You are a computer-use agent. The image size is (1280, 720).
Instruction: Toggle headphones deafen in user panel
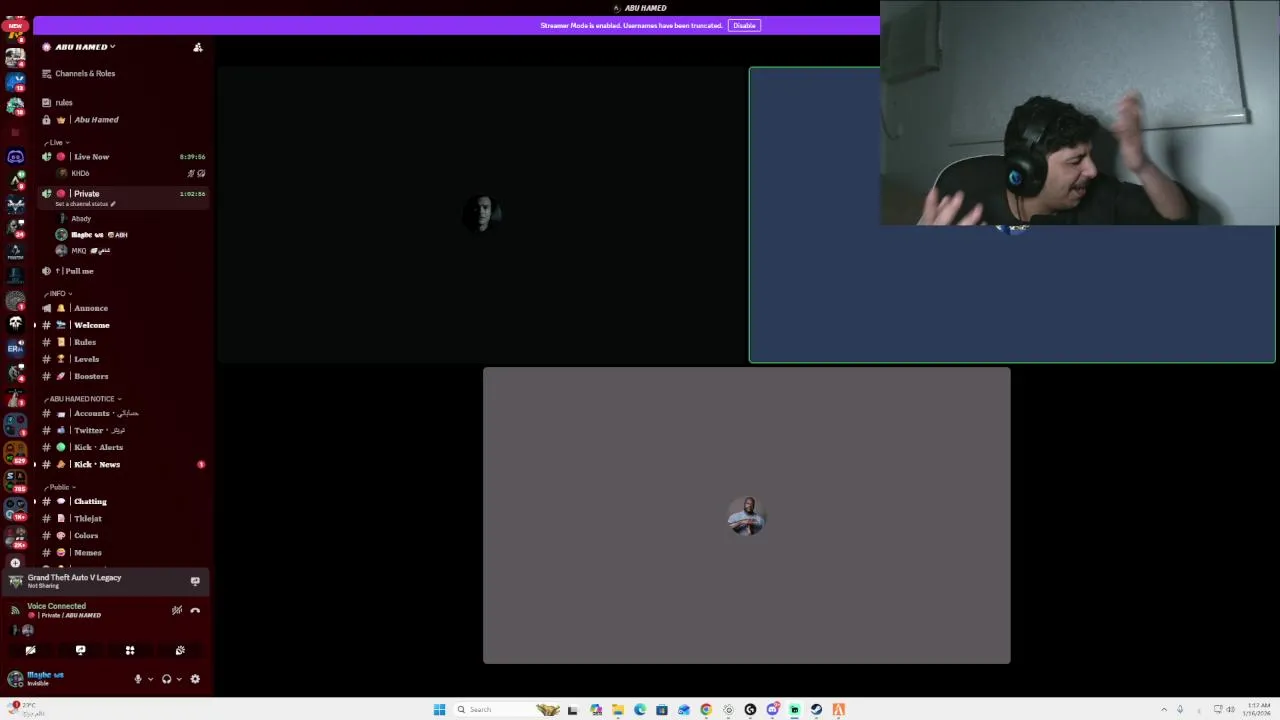pos(166,679)
